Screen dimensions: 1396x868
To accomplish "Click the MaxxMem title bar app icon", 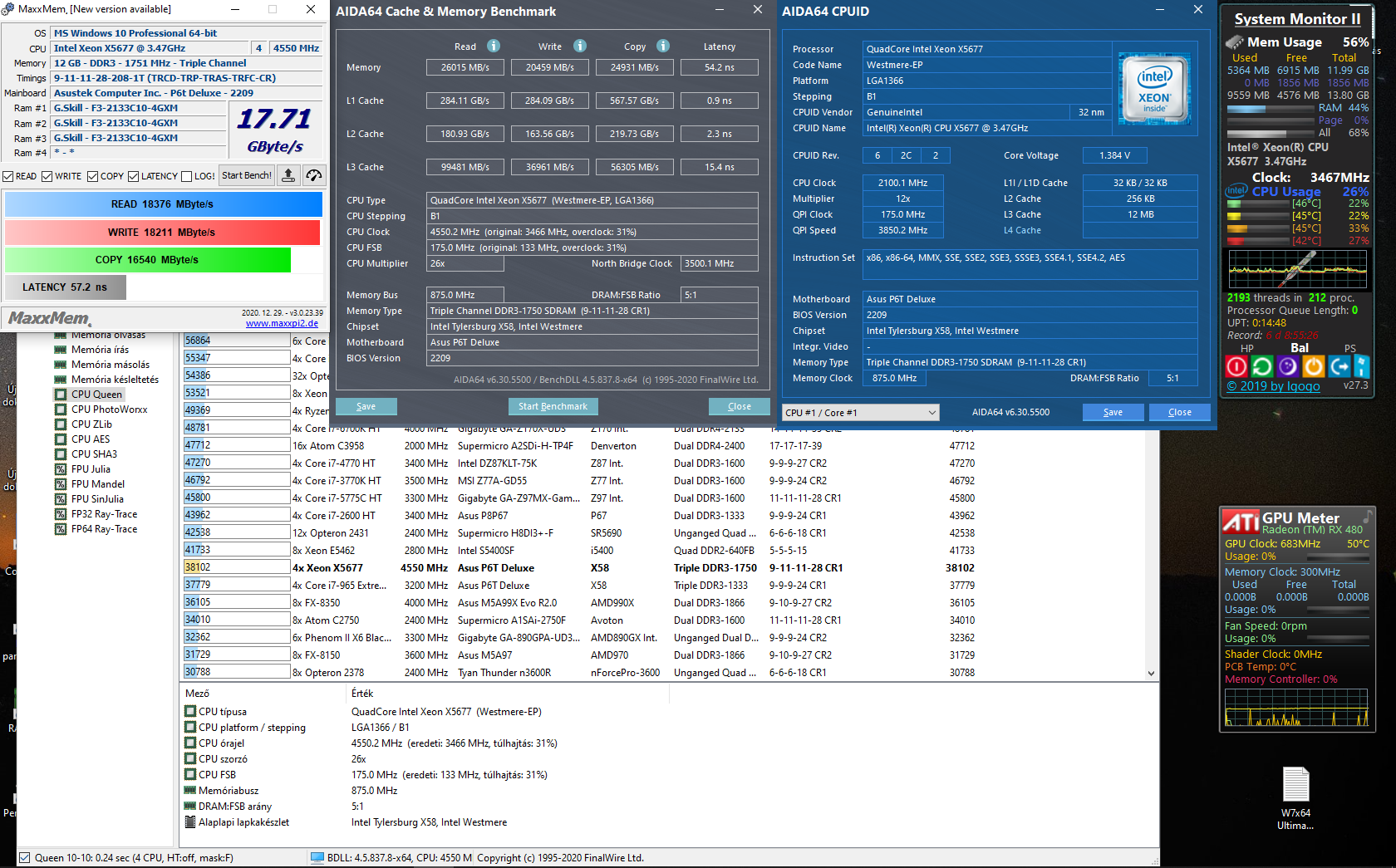I will pyautogui.click(x=8, y=9).
